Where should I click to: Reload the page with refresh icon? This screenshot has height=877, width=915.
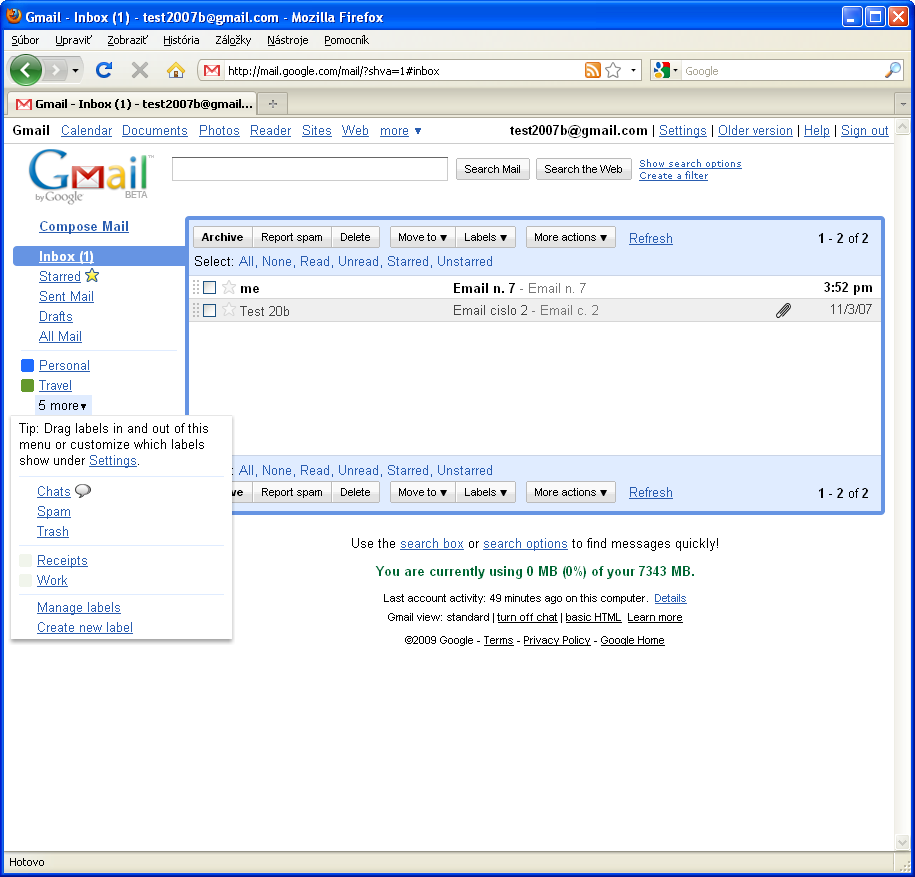pyautogui.click(x=104, y=71)
